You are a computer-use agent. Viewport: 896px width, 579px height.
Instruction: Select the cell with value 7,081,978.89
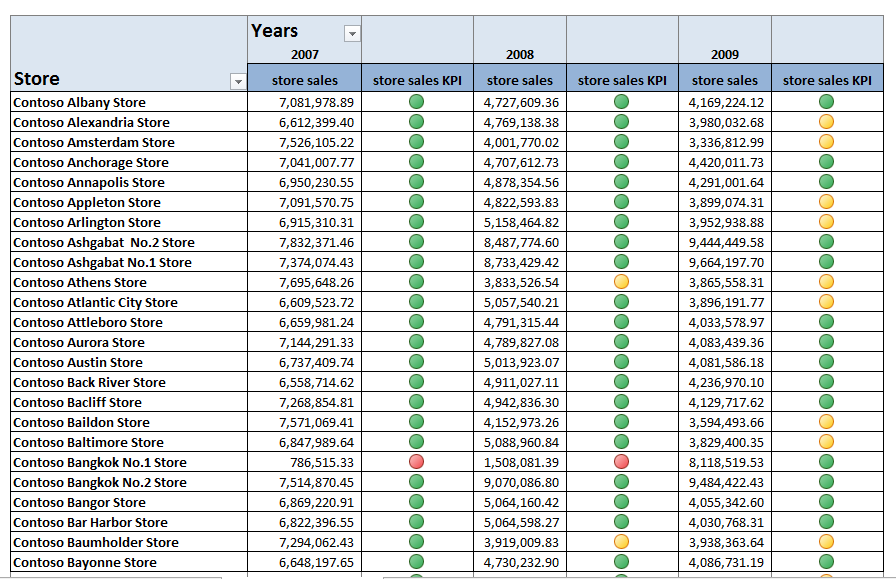click(x=305, y=102)
